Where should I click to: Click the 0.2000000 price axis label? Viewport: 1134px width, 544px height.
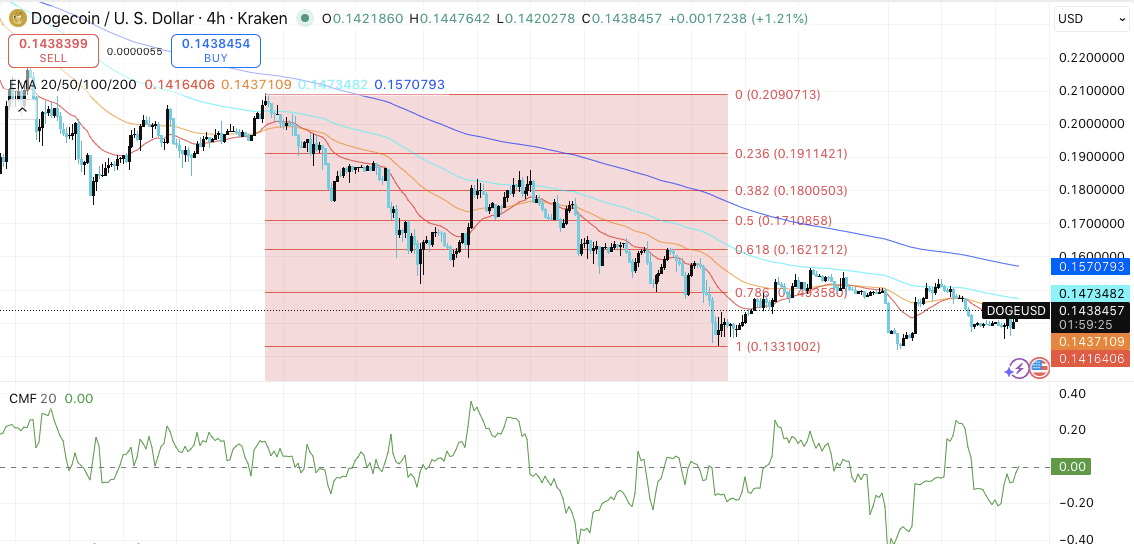pos(1092,124)
